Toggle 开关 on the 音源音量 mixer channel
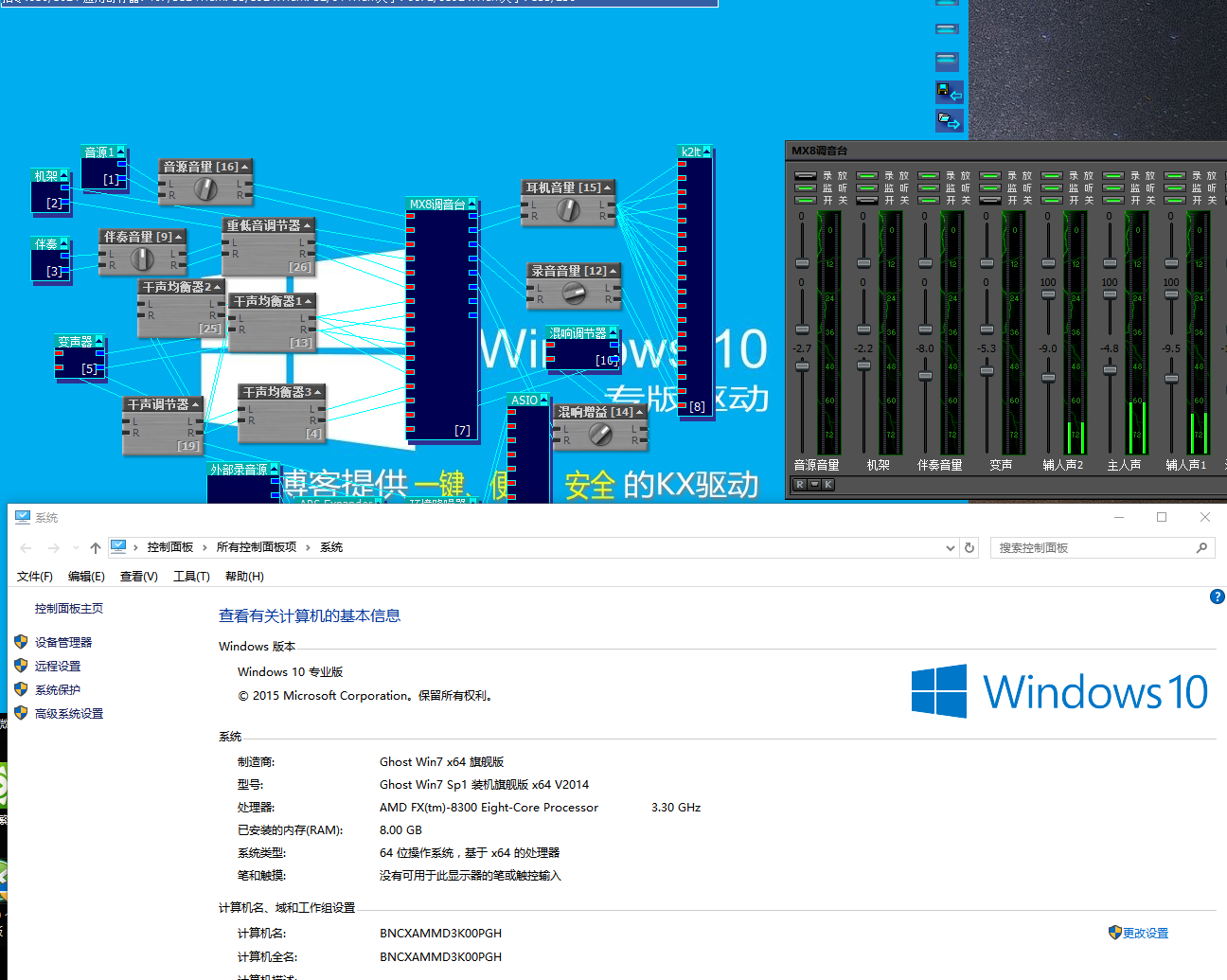Screen dimensions: 1227x980 click(806, 200)
